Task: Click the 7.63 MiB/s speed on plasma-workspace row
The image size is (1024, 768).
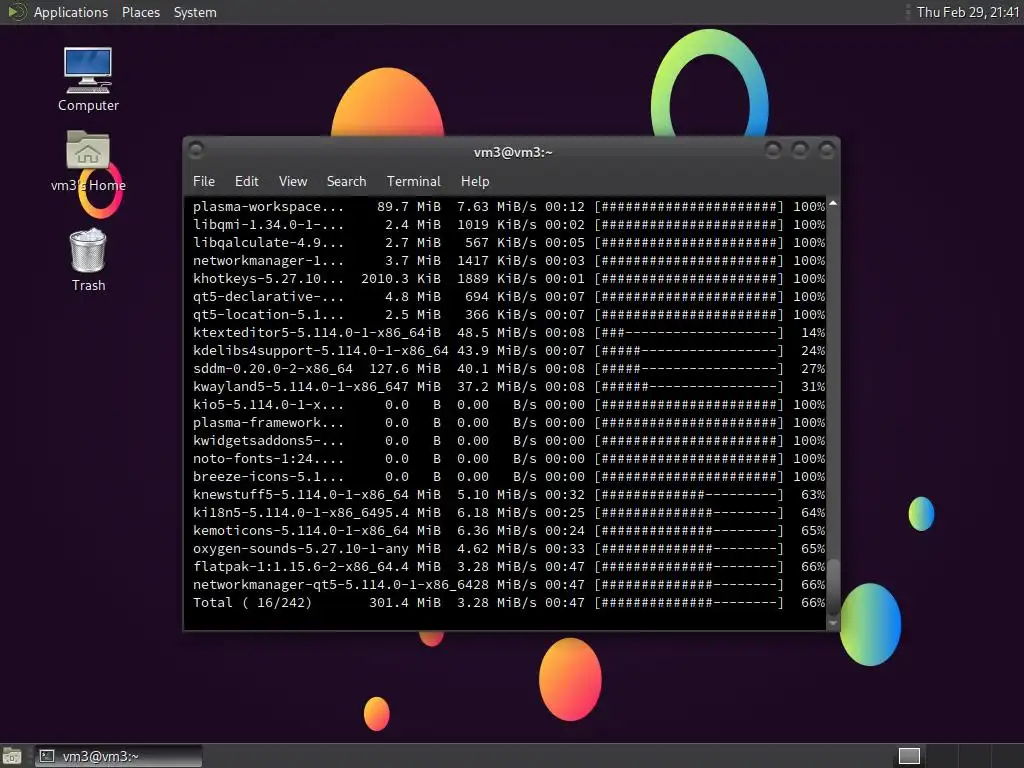Action: (x=496, y=206)
